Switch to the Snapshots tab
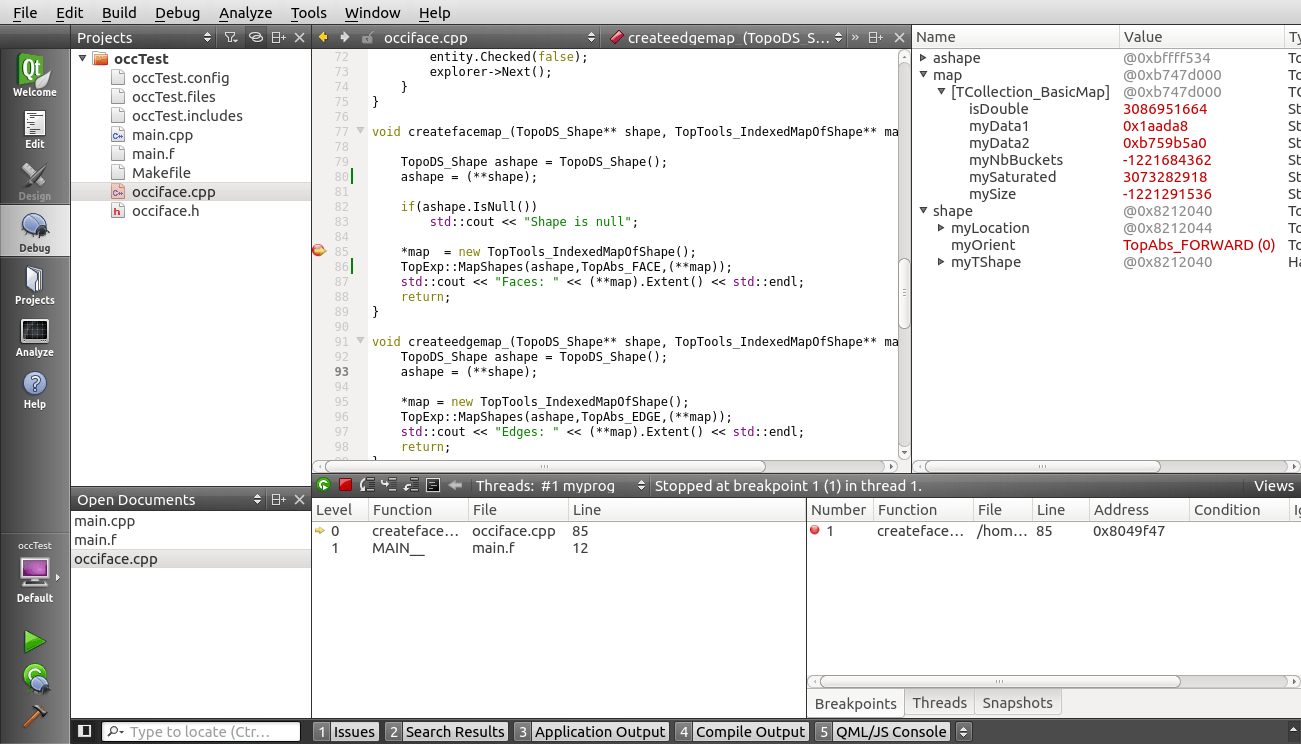1301x744 pixels. click(1017, 703)
